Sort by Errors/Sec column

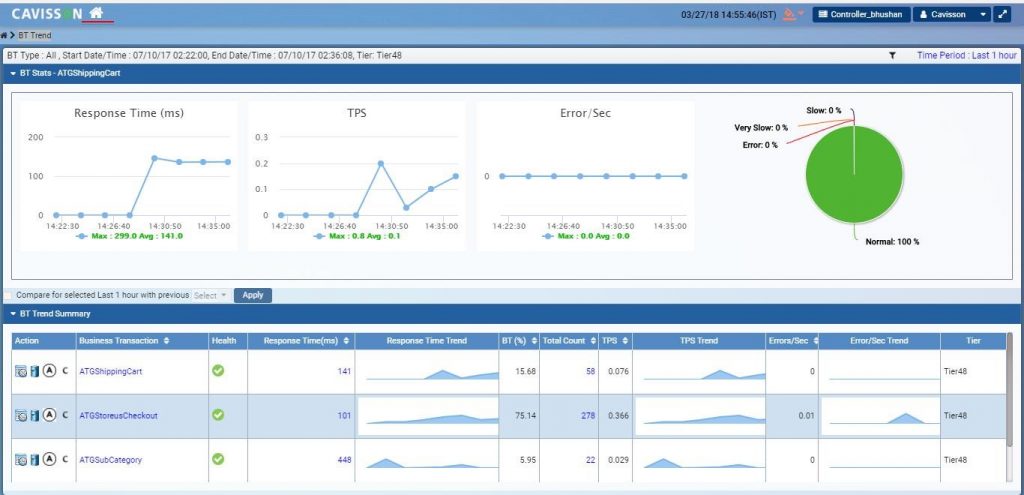click(x=815, y=341)
